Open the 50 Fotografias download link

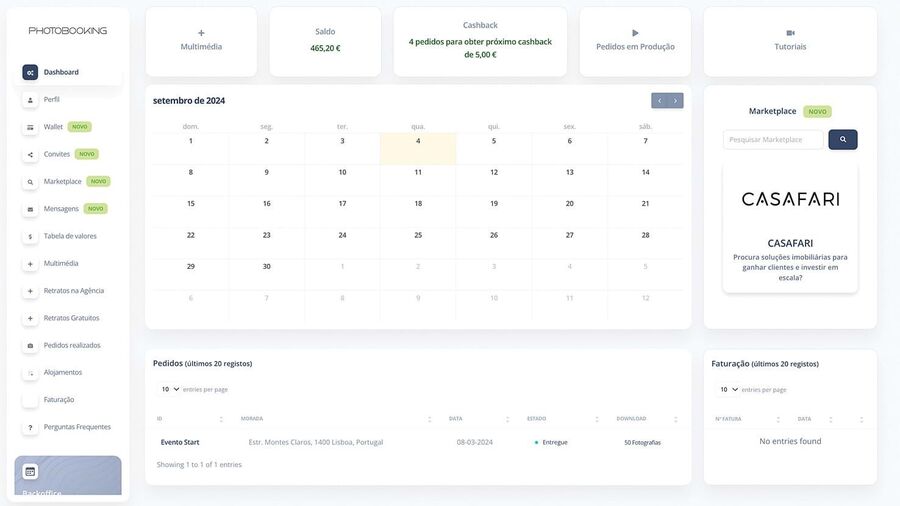642,442
